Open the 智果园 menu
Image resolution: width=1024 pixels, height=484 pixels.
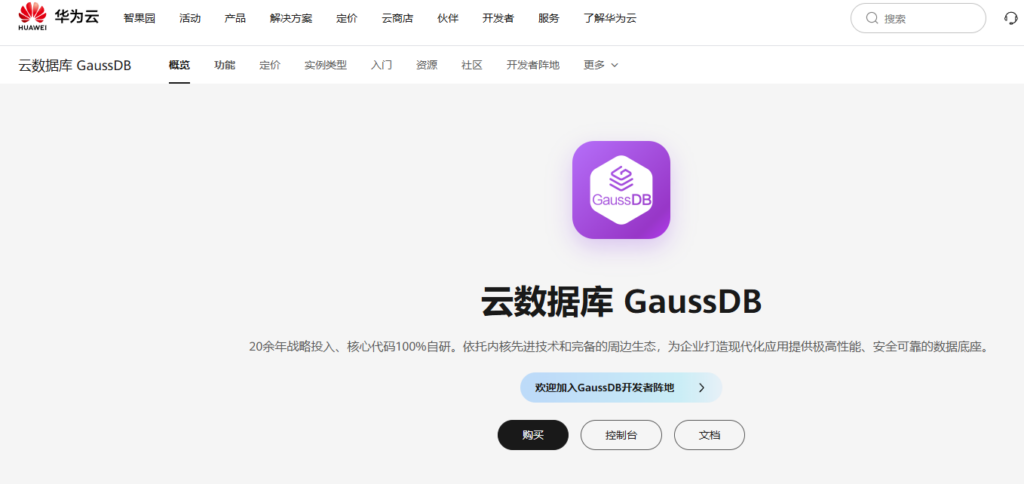pyautogui.click(x=139, y=18)
